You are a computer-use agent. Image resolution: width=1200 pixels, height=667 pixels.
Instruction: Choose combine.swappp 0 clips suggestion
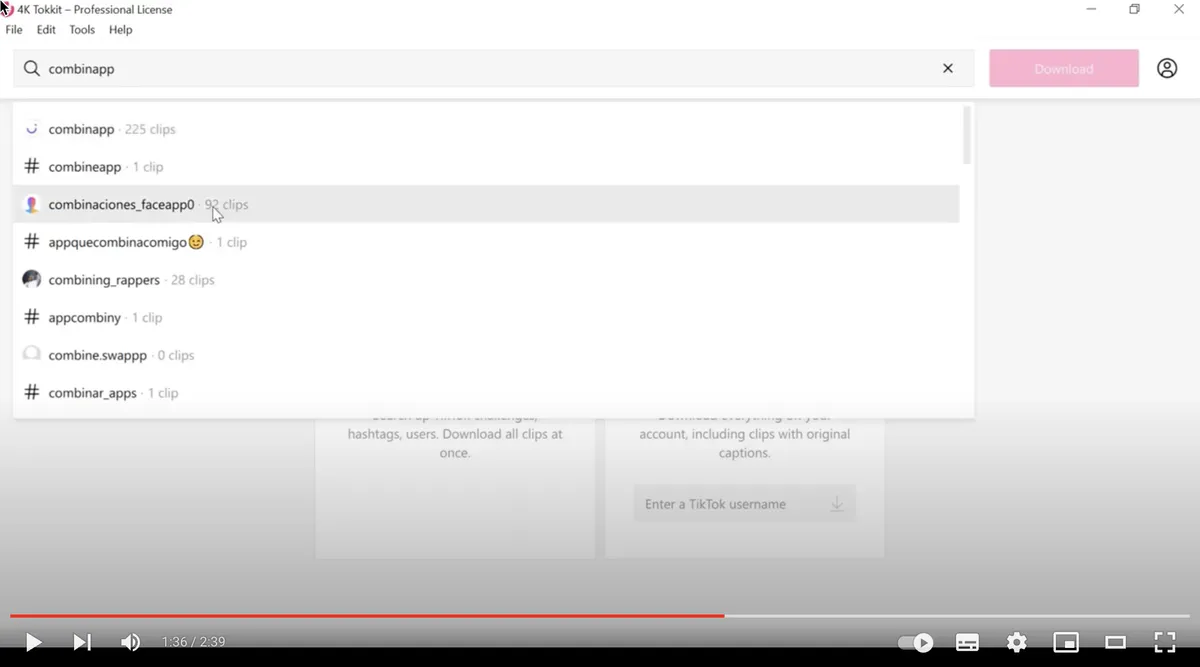tap(486, 355)
